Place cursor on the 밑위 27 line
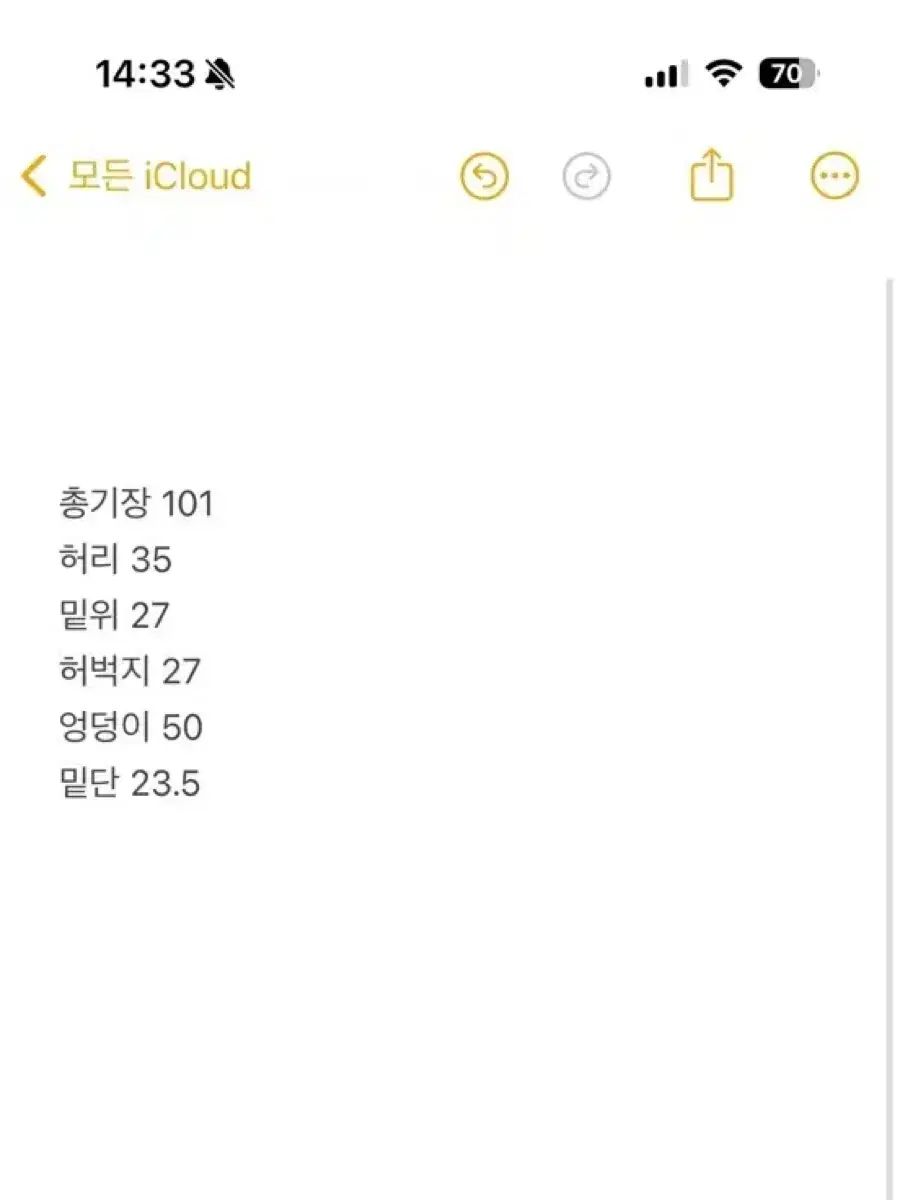This screenshot has width=900, height=1200. pyautogui.click(x=114, y=615)
